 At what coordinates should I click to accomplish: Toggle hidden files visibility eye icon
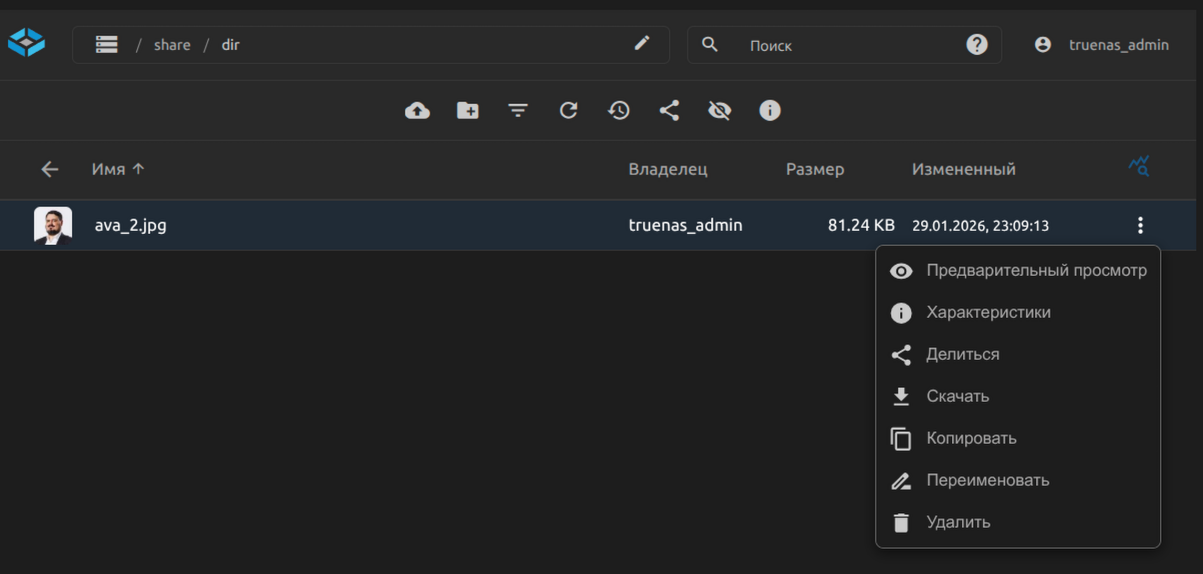(x=719, y=111)
